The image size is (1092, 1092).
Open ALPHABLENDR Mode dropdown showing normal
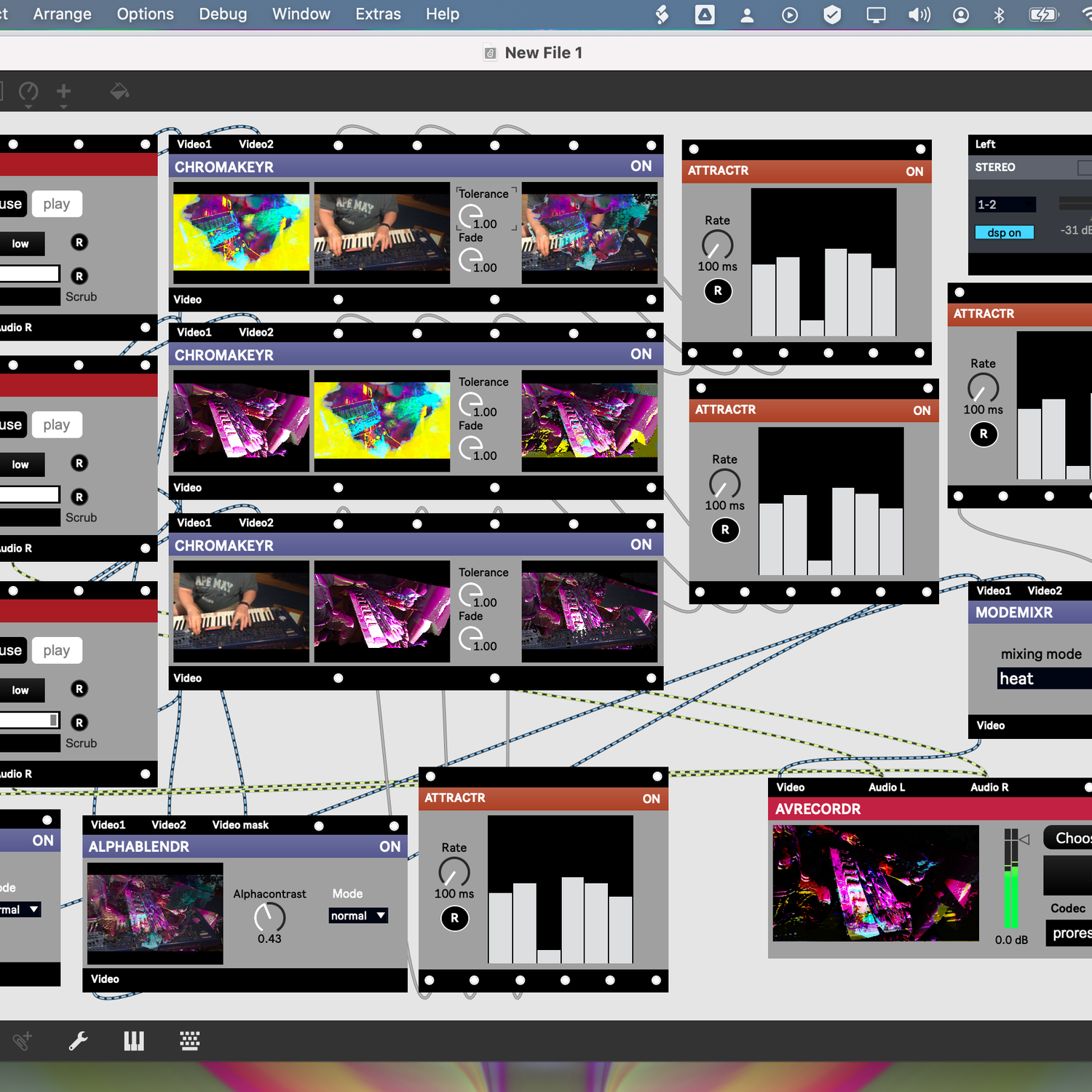[x=358, y=916]
